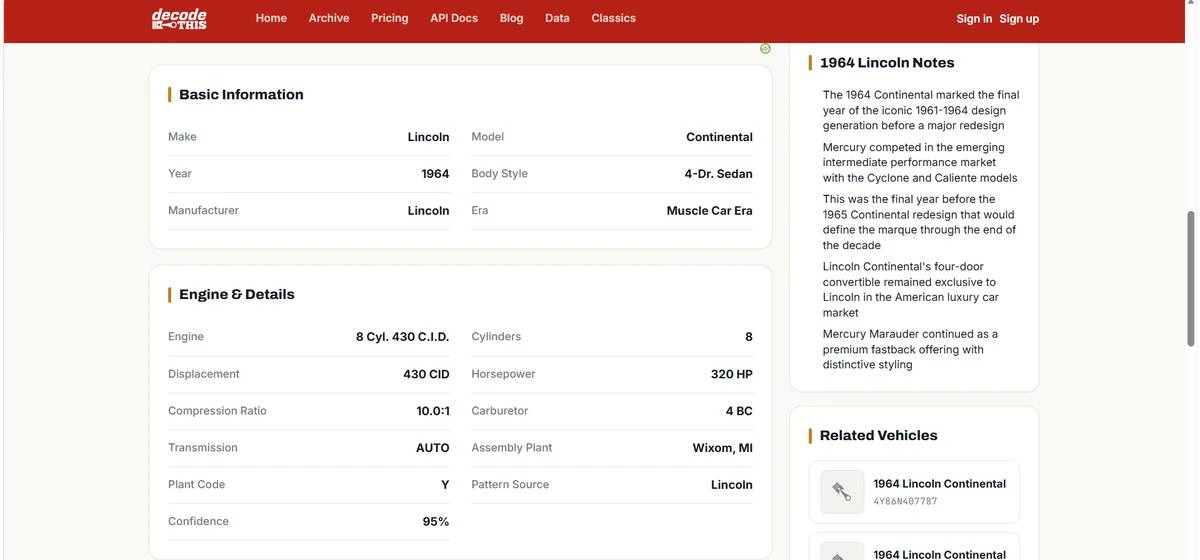Click the Manufacturer value Lincoln
This screenshot has height=560, width=1200.
point(428,211)
